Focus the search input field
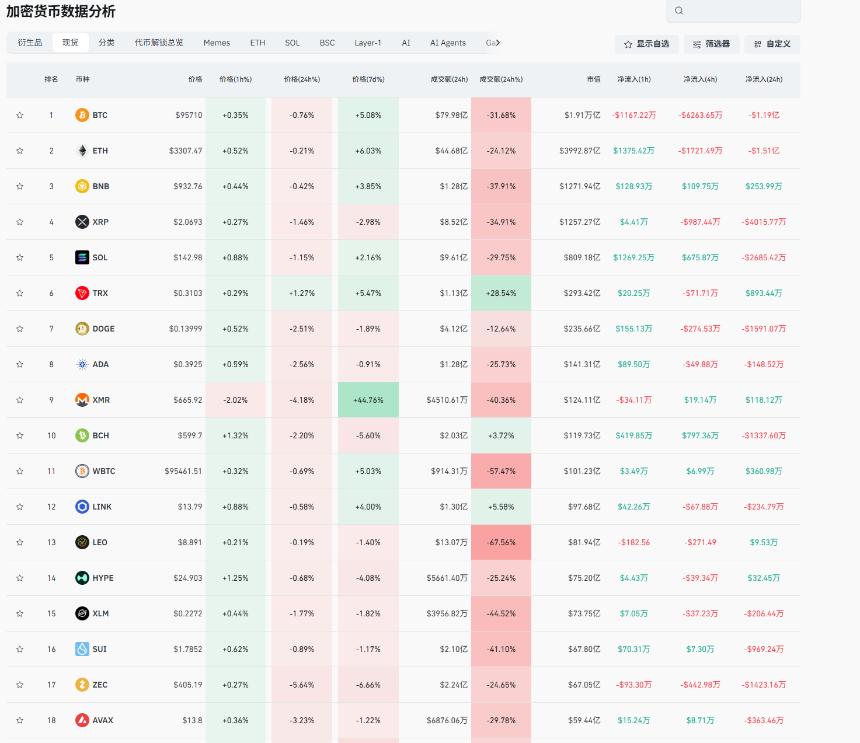Viewport: 860px width, 743px height. coord(733,10)
